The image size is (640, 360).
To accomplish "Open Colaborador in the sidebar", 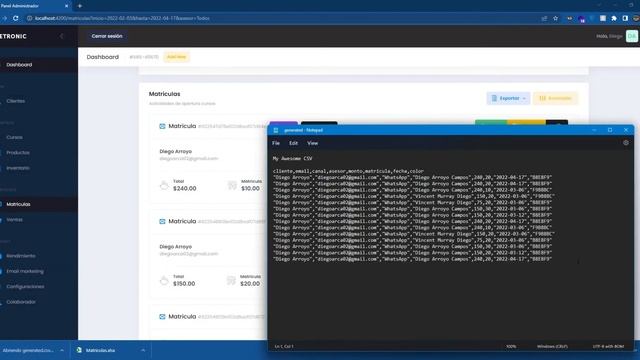I will coord(21,302).
